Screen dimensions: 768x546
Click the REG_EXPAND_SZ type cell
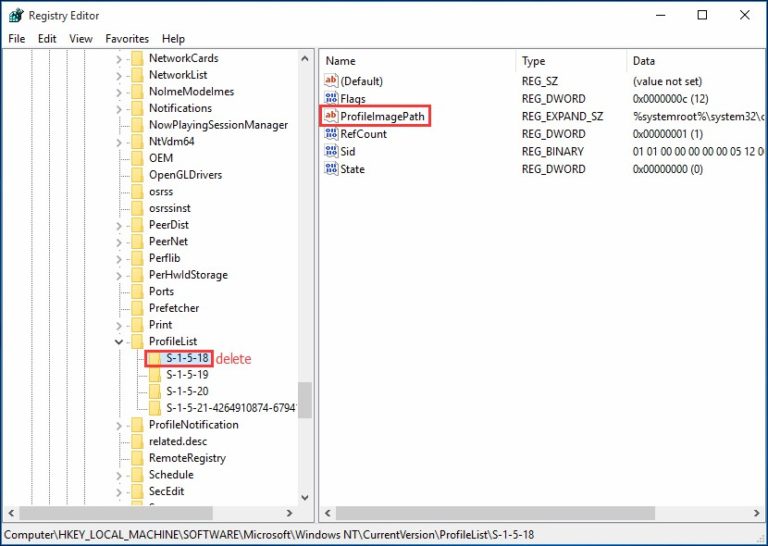point(562,116)
